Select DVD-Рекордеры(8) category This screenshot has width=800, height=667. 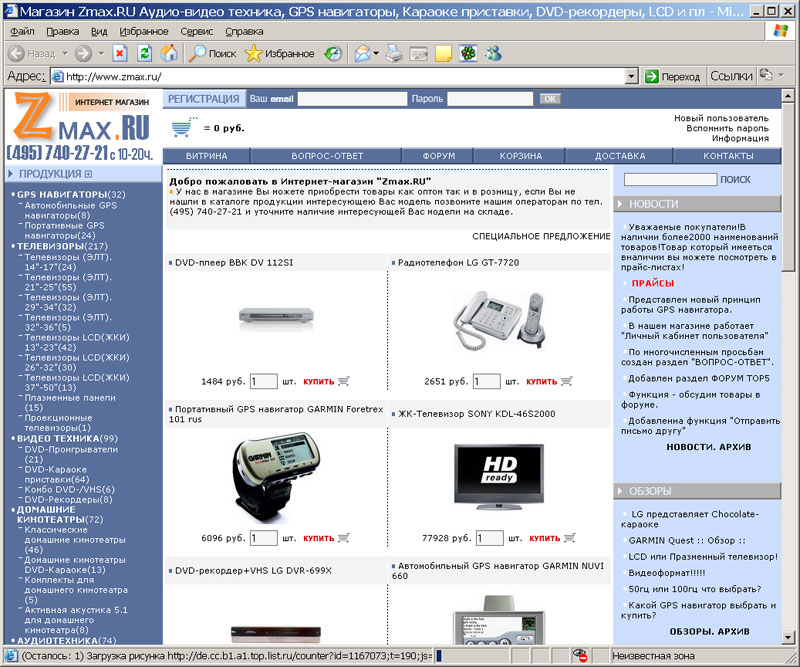[68, 500]
